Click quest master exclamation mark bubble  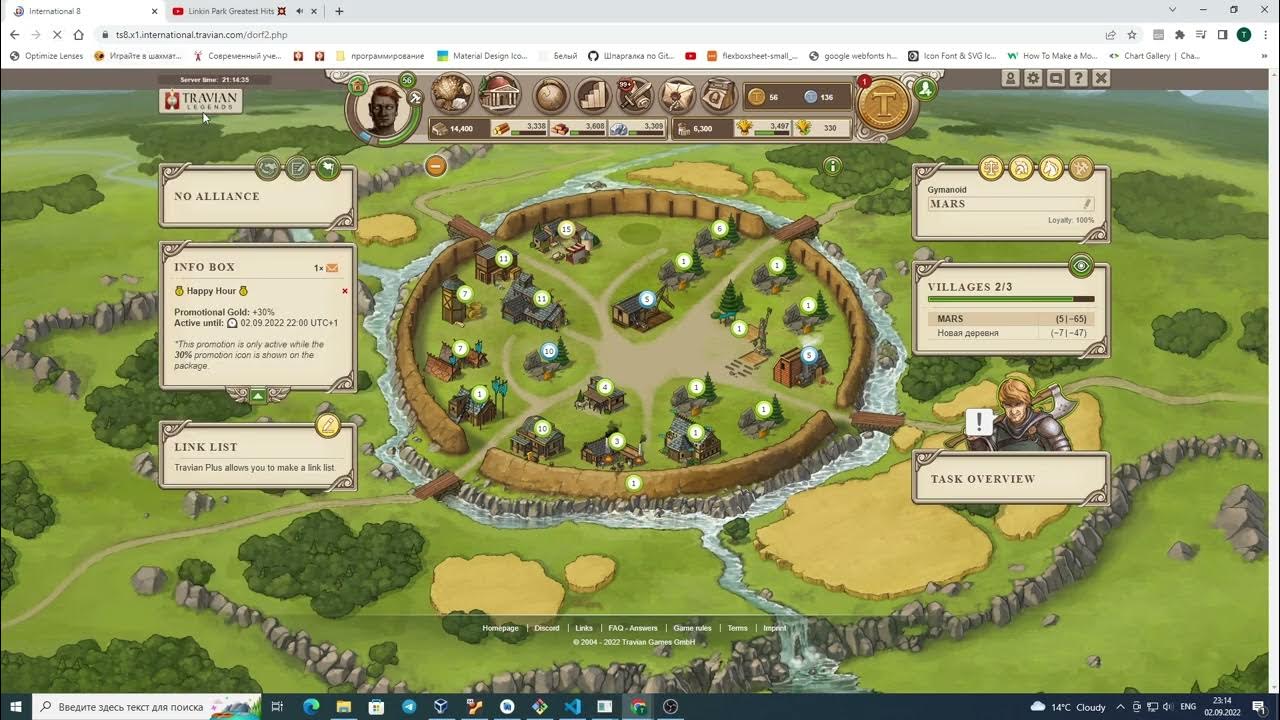tap(980, 421)
